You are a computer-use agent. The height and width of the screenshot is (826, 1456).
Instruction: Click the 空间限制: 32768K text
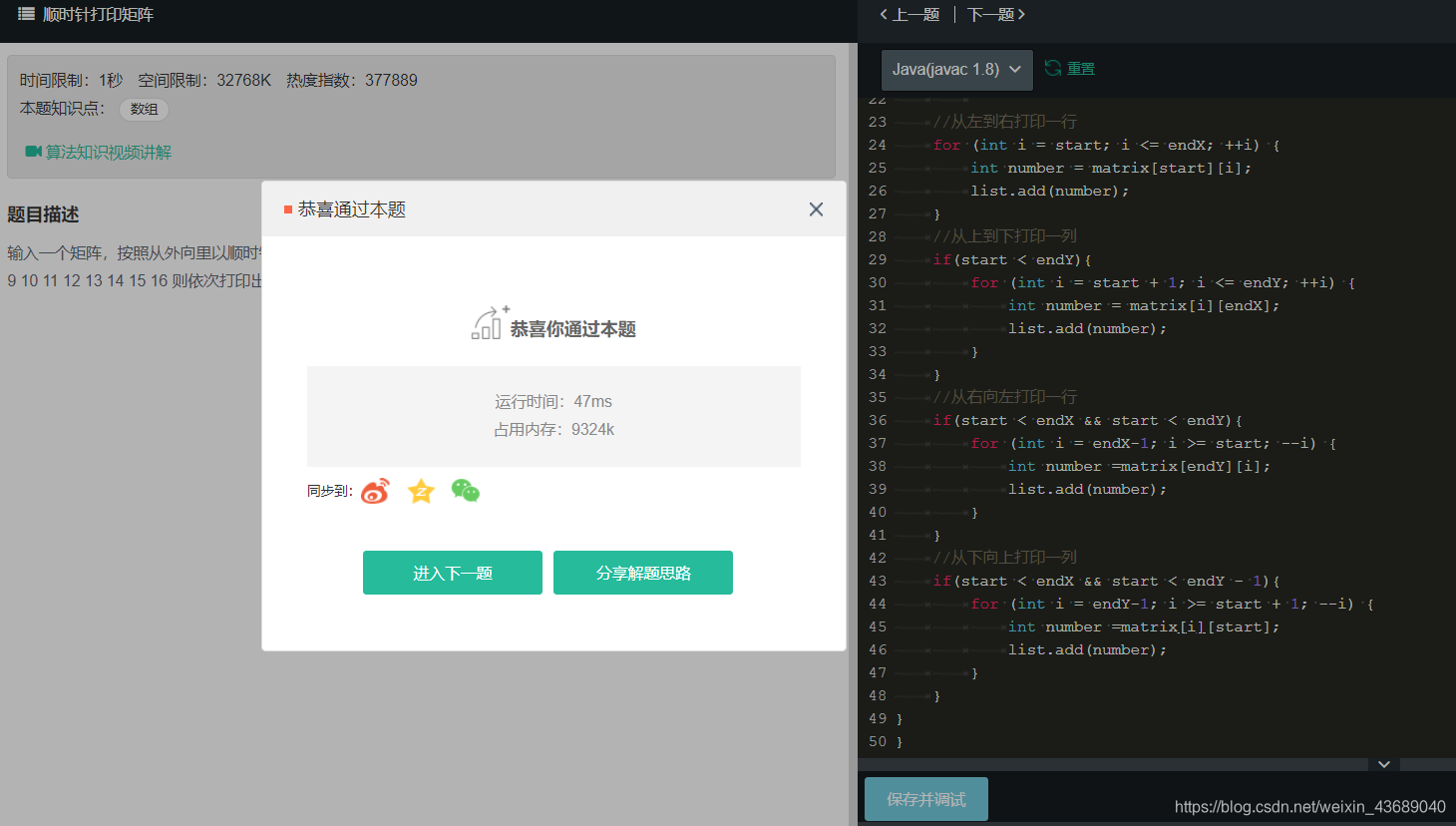coord(204,80)
